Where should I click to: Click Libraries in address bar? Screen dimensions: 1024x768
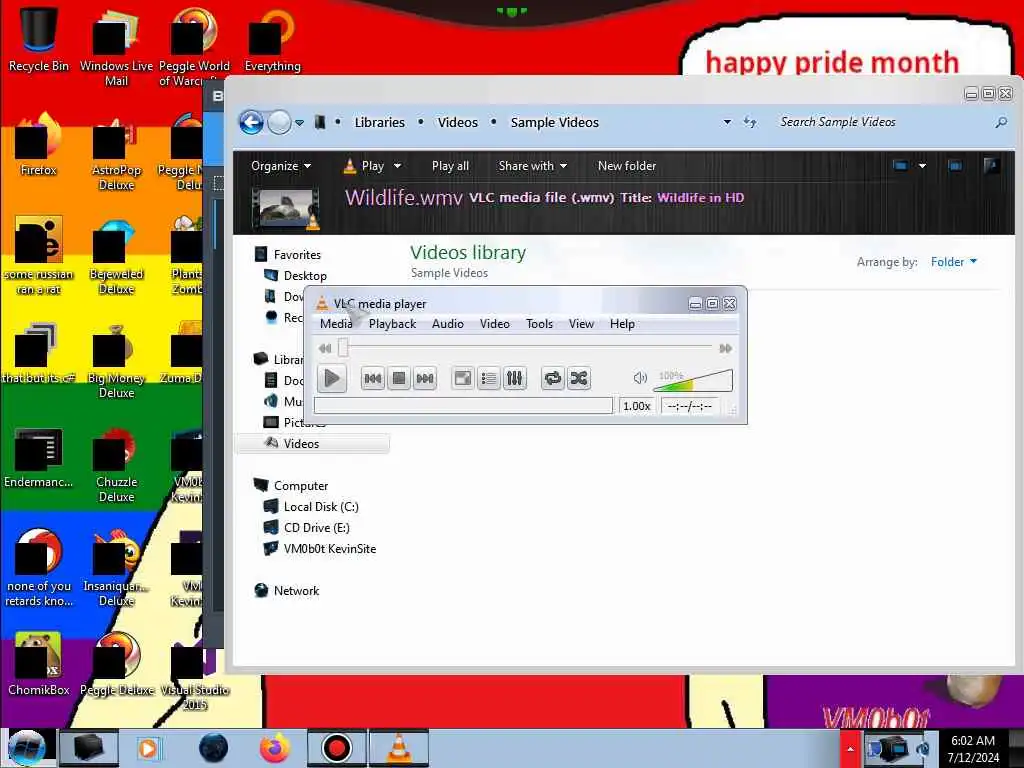[379, 123]
